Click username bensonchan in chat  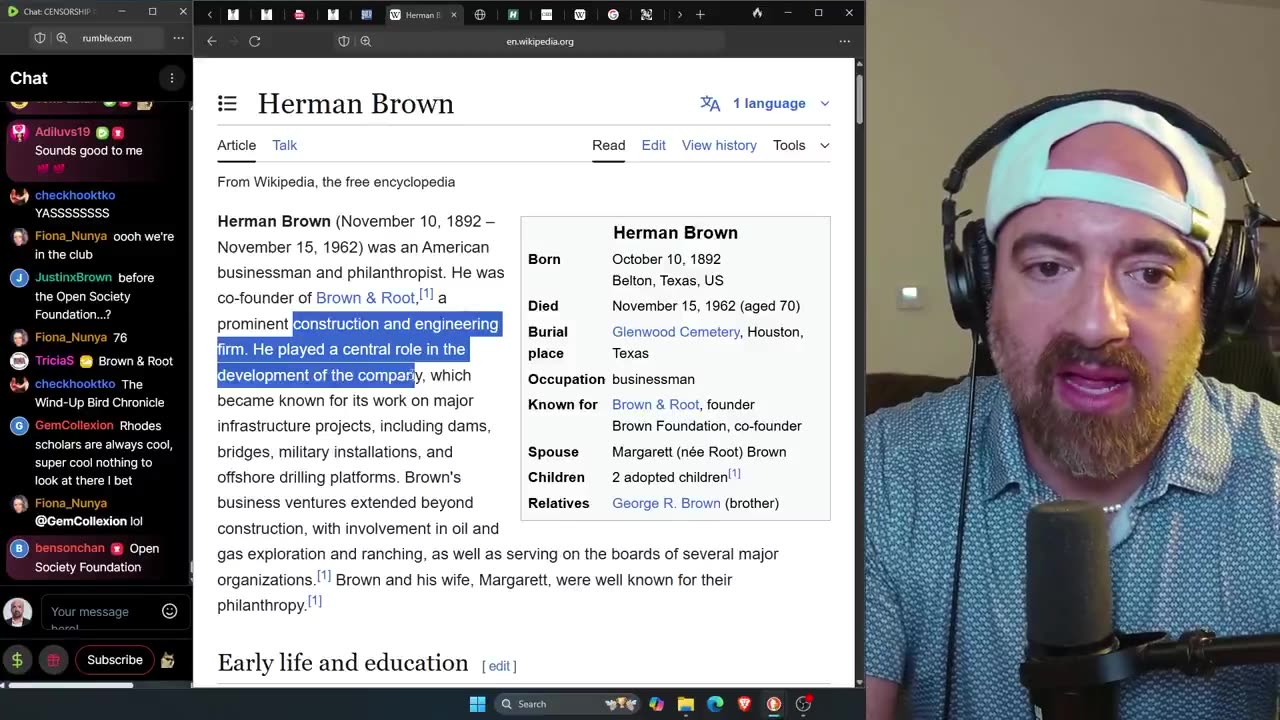point(70,549)
